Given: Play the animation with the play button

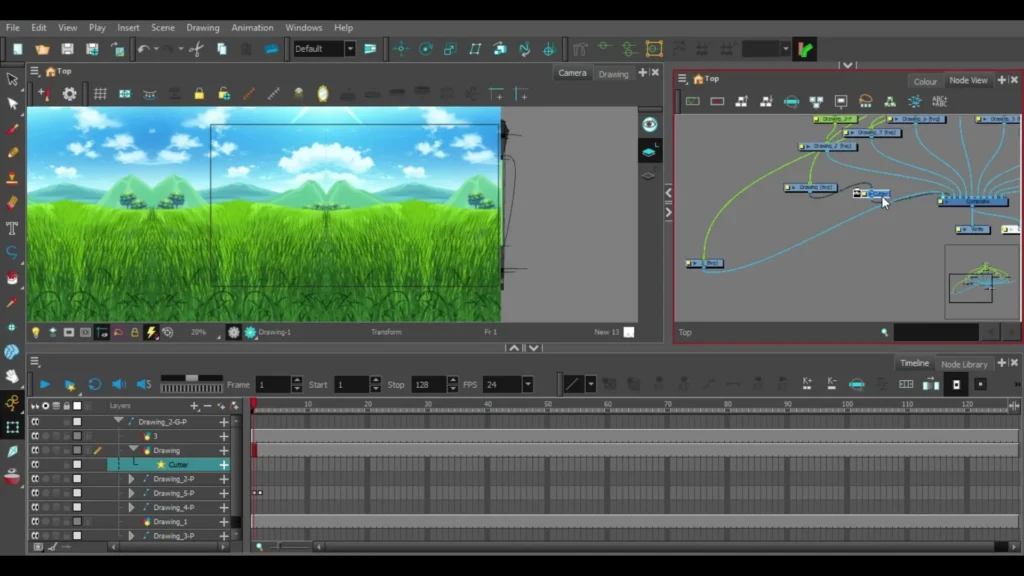Looking at the screenshot, I should pyautogui.click(x=44, y=384).
